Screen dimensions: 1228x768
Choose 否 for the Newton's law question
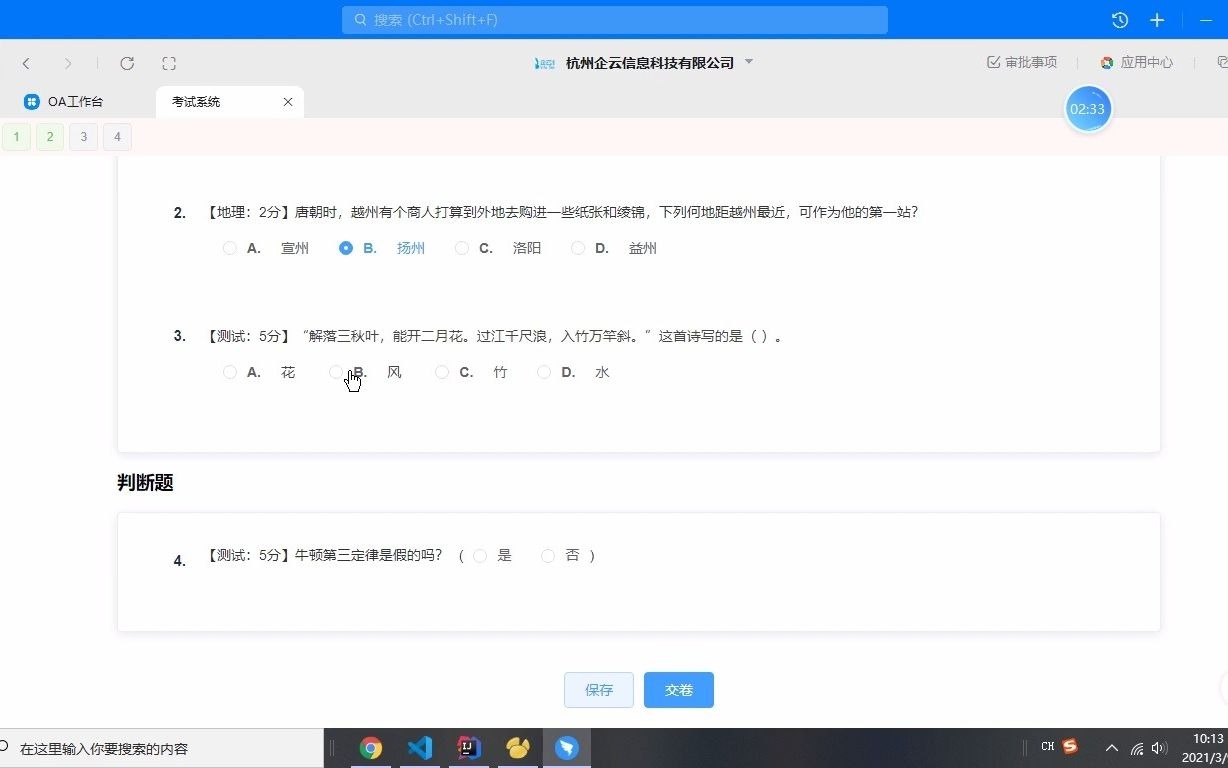pos(547,555)
